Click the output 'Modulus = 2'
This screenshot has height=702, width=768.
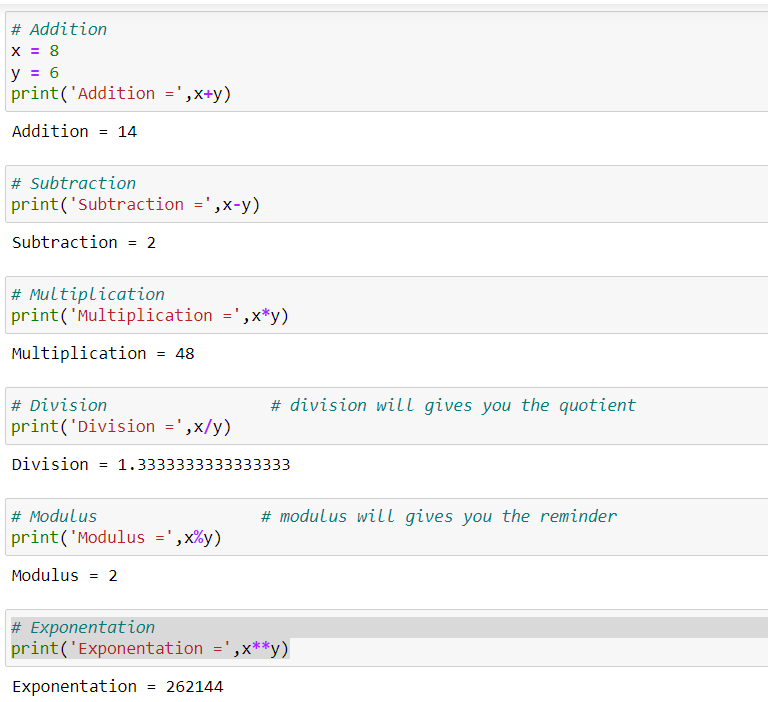point(65,576)
